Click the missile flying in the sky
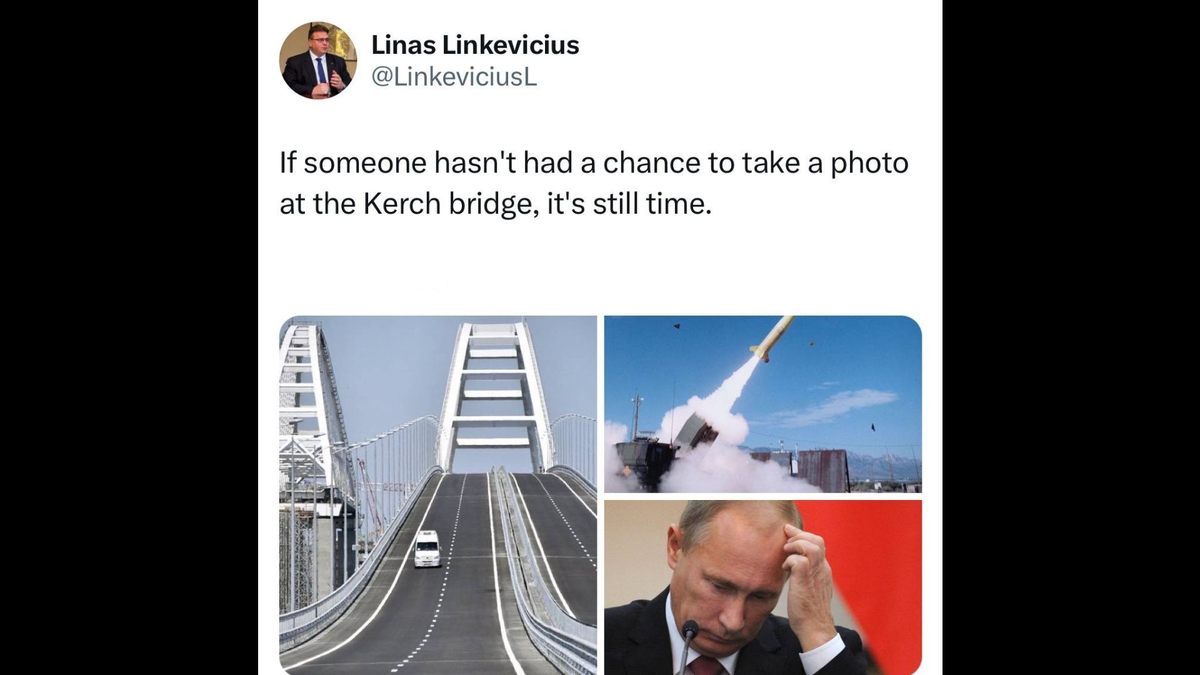This screenshot has height=675, width=1200. [x=771, y=339]
